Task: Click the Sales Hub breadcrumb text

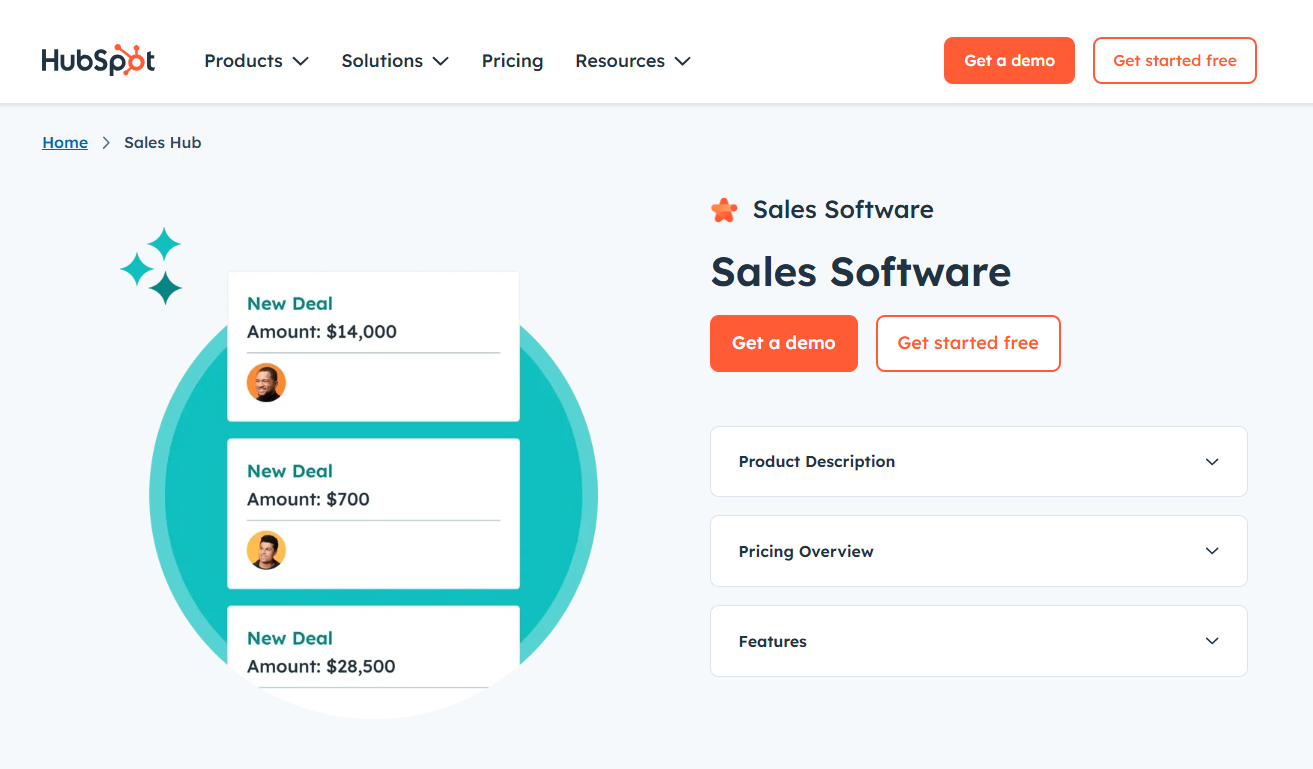Action: click(x=162, y=142)
